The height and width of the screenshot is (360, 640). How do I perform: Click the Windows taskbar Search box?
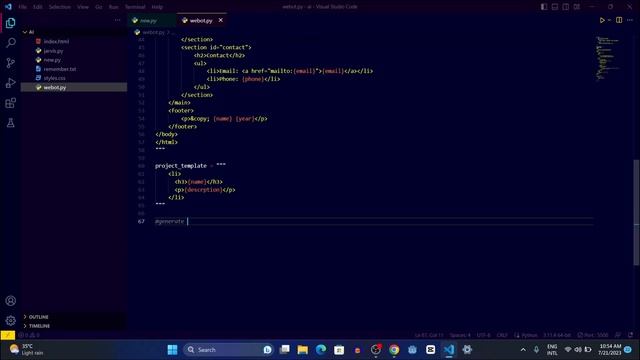pos(228,350)
